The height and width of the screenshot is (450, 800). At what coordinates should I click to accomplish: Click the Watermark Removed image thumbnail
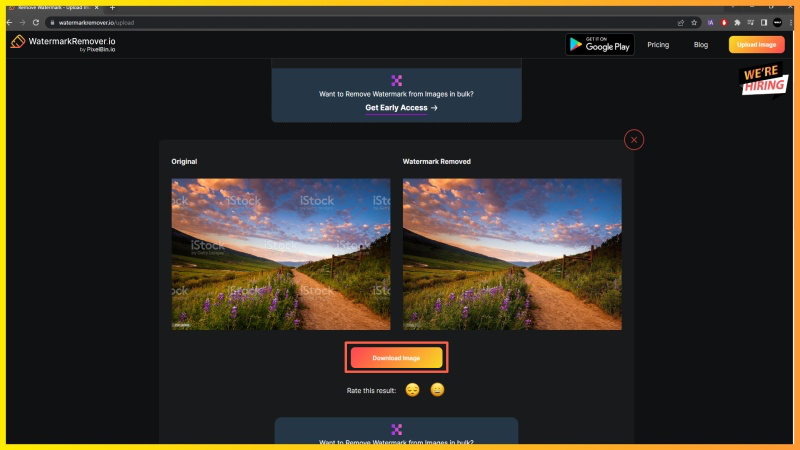coord(512,254)
